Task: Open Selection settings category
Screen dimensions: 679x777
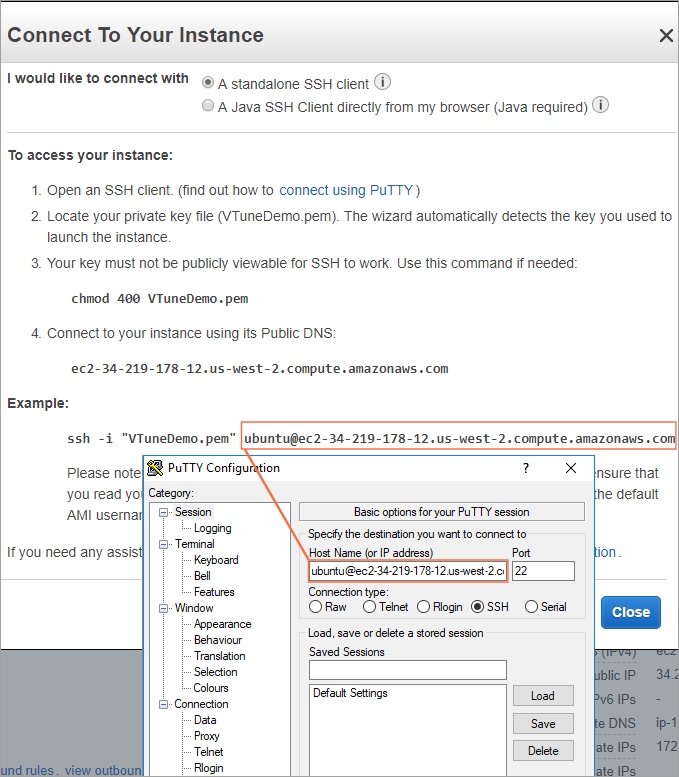Action: 216,672
